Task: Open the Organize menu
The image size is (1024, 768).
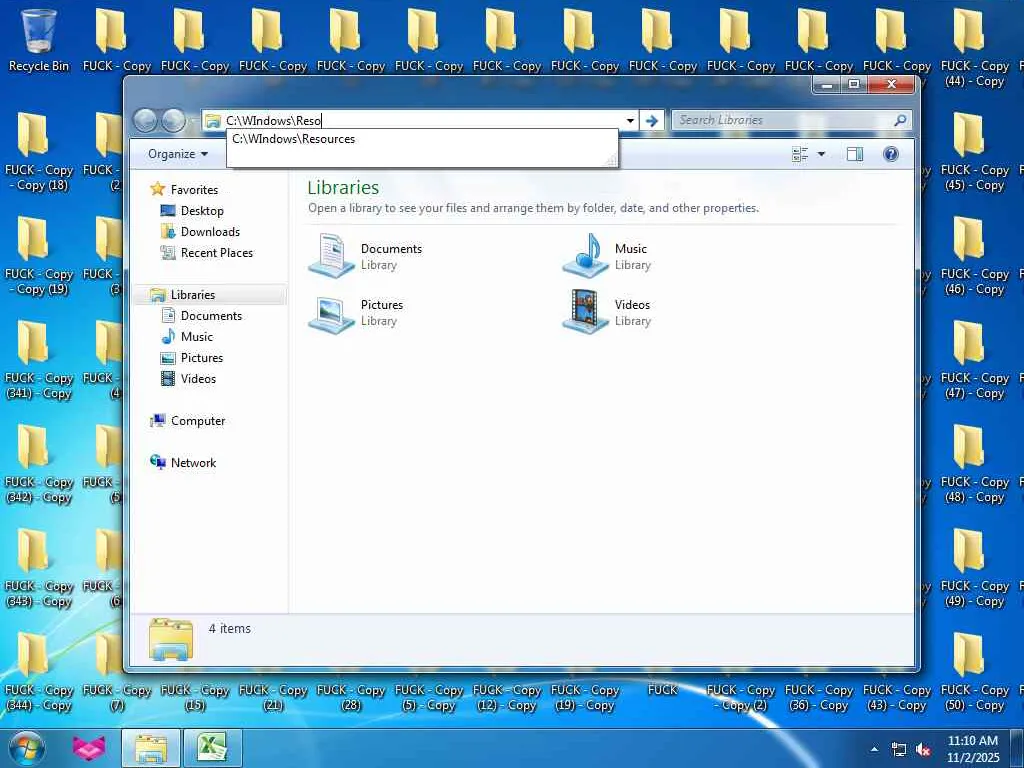Action: pos(178,154)
